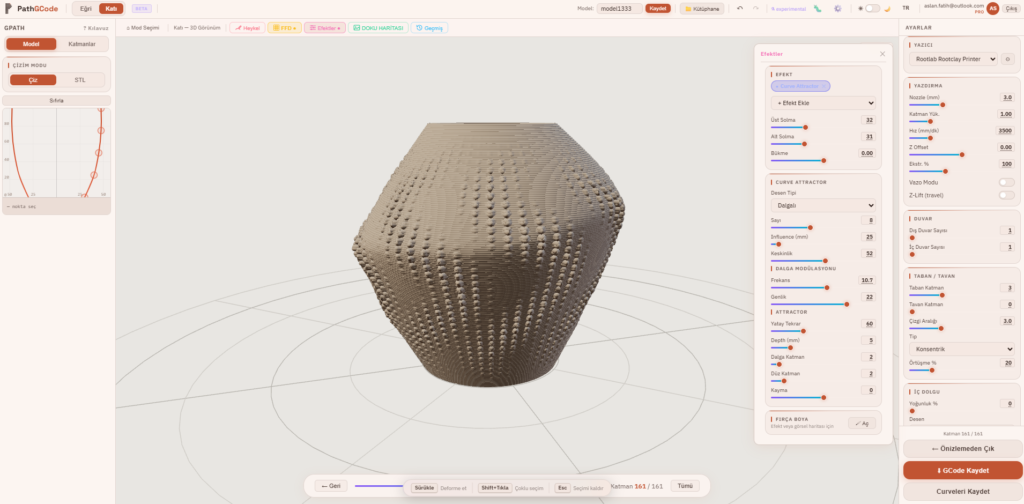Click the undo arrow icon
Screen dimensions: 1024x504
[x=740, y=8]
